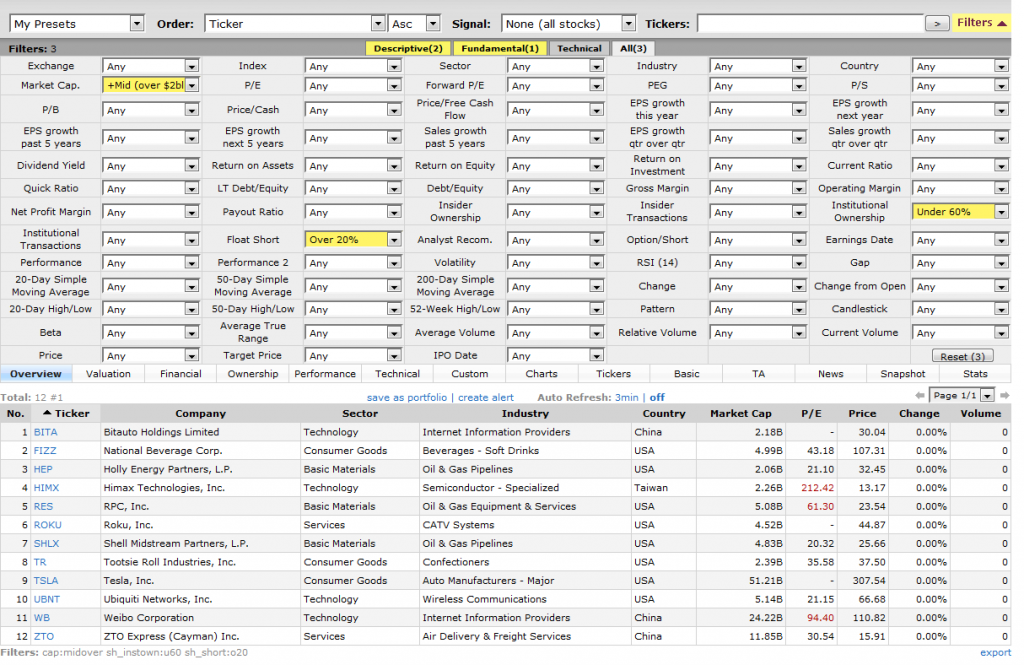Switch to the Technical filters tab
This screenshot has width=1024, height=665.
click(579, 48)
